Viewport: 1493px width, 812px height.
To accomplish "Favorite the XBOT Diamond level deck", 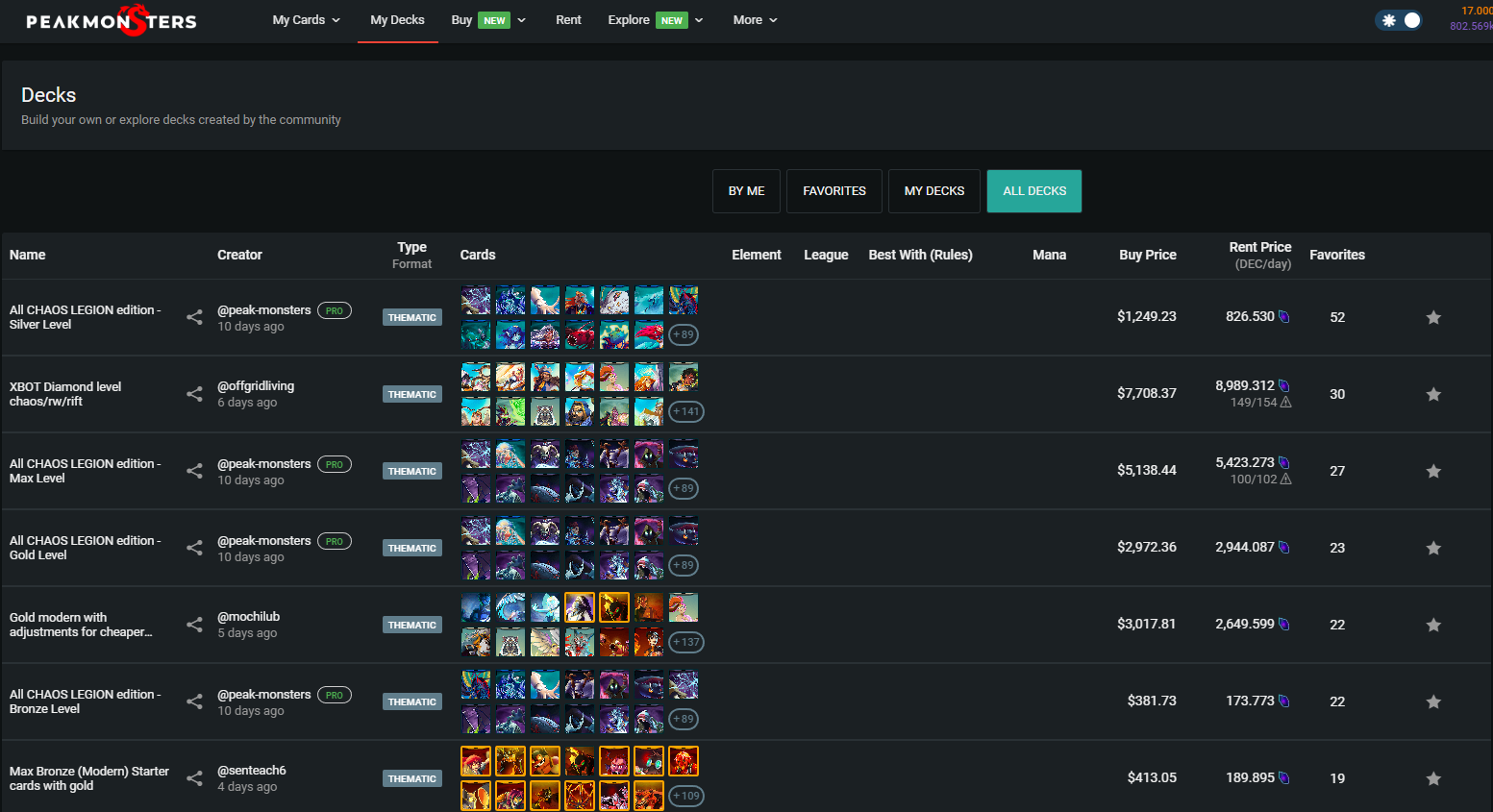I will click(1433, 394).
